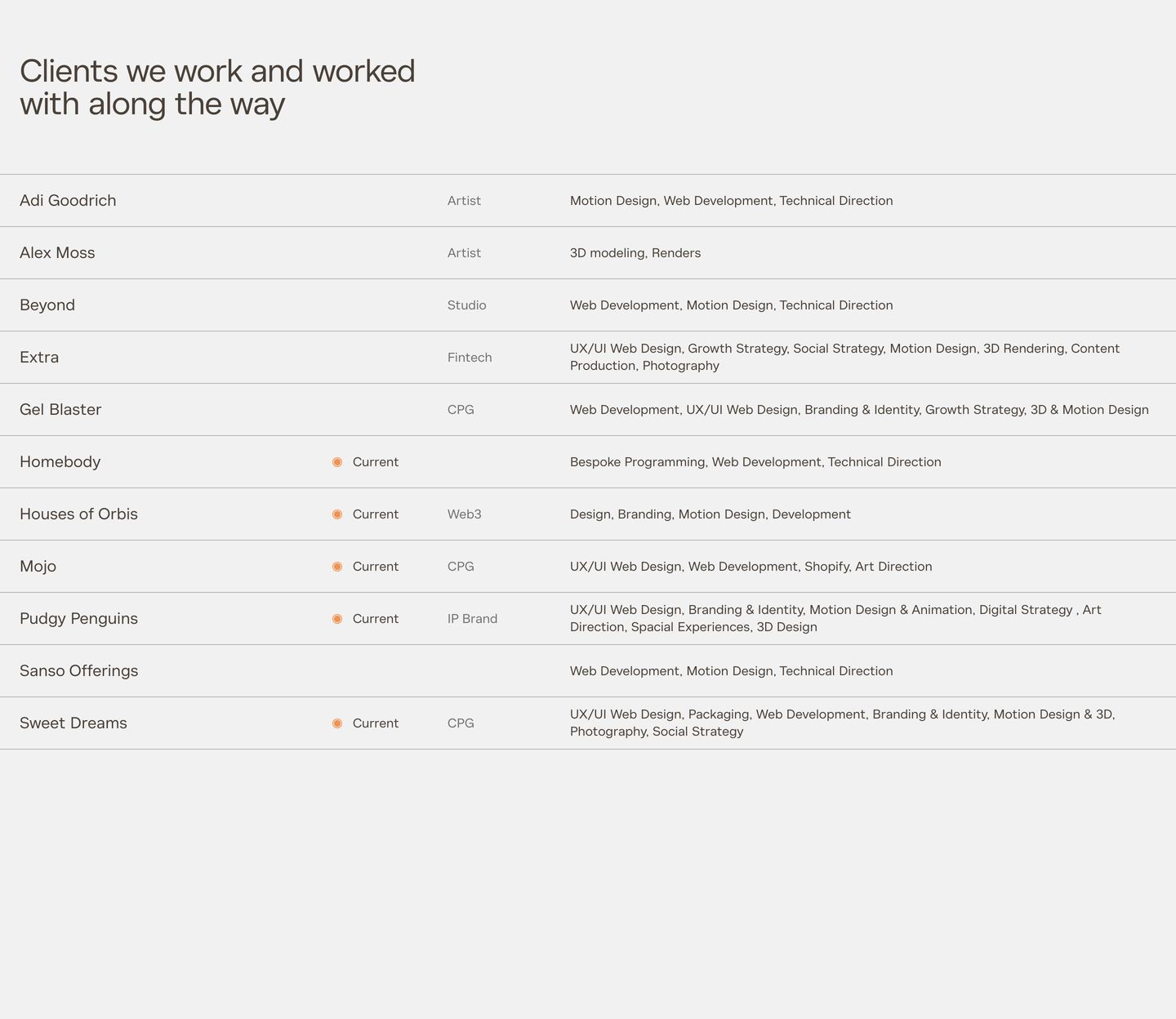The image size is (1176, 1019).
Task: Click the Mojo services text mentioning Shopify
Action: click(x=751, y=567)
